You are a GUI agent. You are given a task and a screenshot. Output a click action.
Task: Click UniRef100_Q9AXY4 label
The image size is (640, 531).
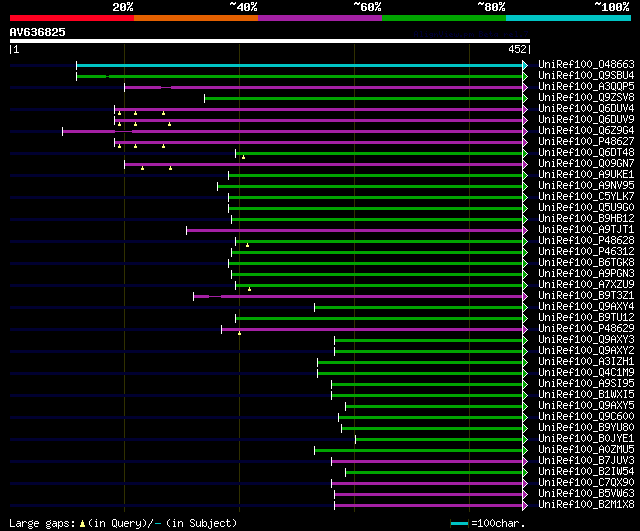pyautogui.click(x=586, y=307)
